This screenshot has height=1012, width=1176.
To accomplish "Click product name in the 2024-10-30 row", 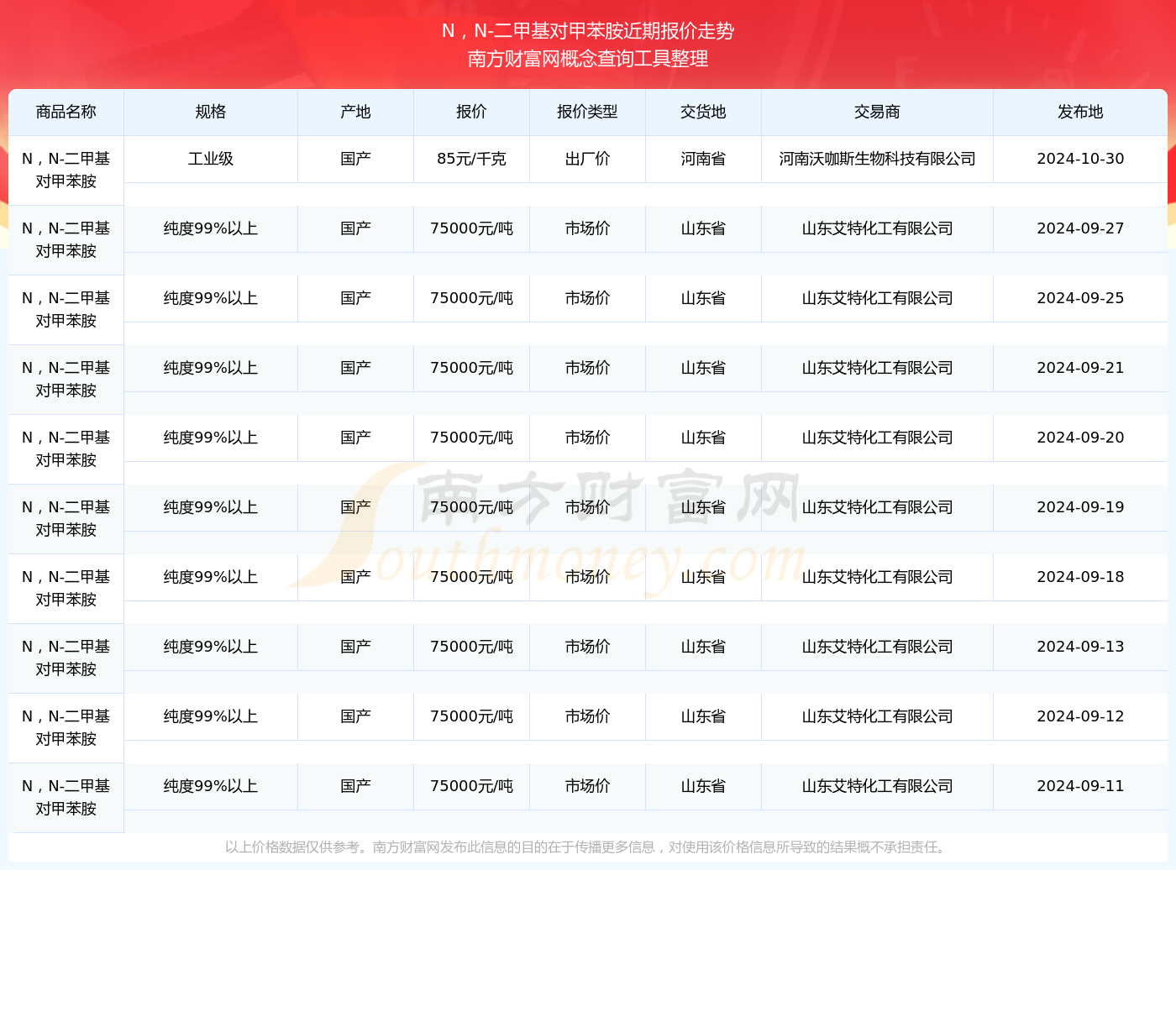I will tap(66, 170).
